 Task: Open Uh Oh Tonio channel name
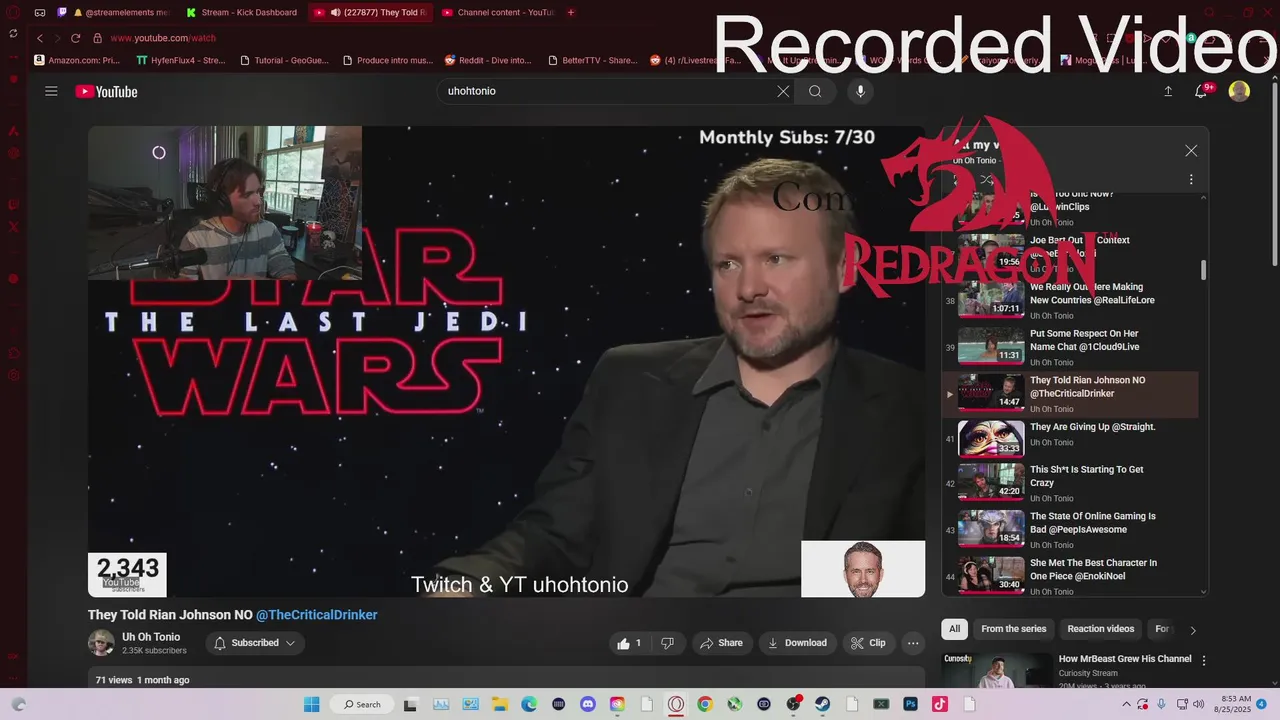151,637
